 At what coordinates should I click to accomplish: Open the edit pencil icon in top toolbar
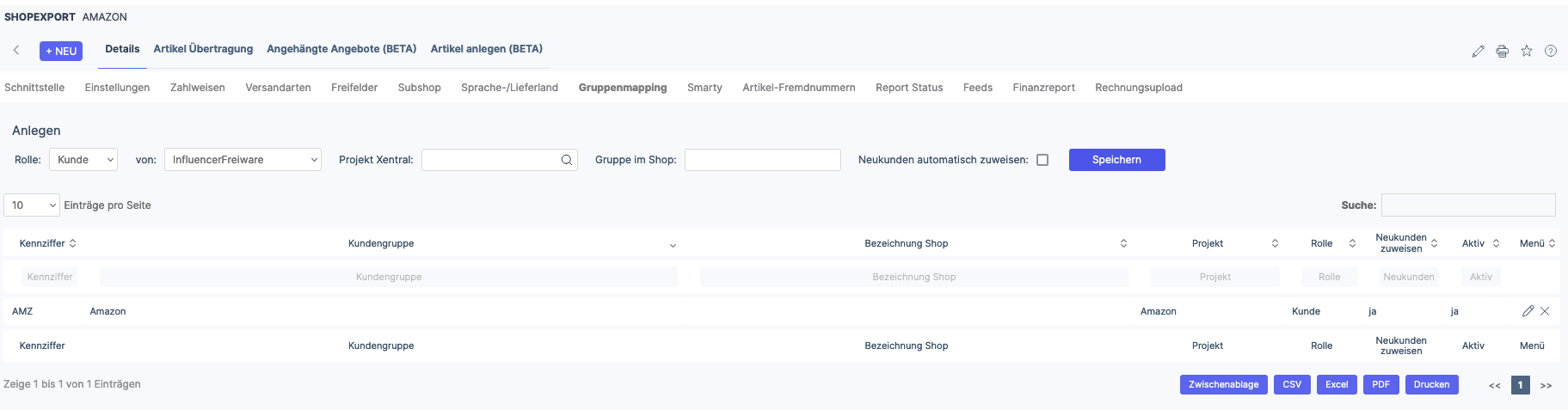pos(1478,52)
